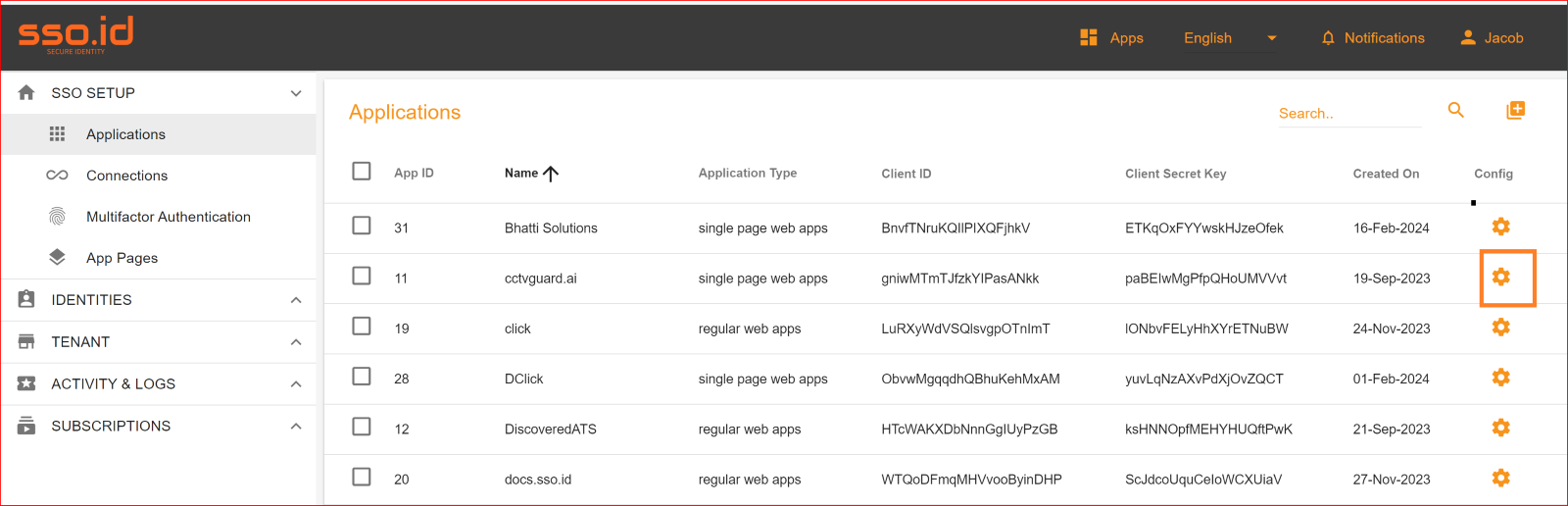This screenshot has height=506, width=1568.
Task: Click the search magnifier icon
Action: (x=1456, y=110)
